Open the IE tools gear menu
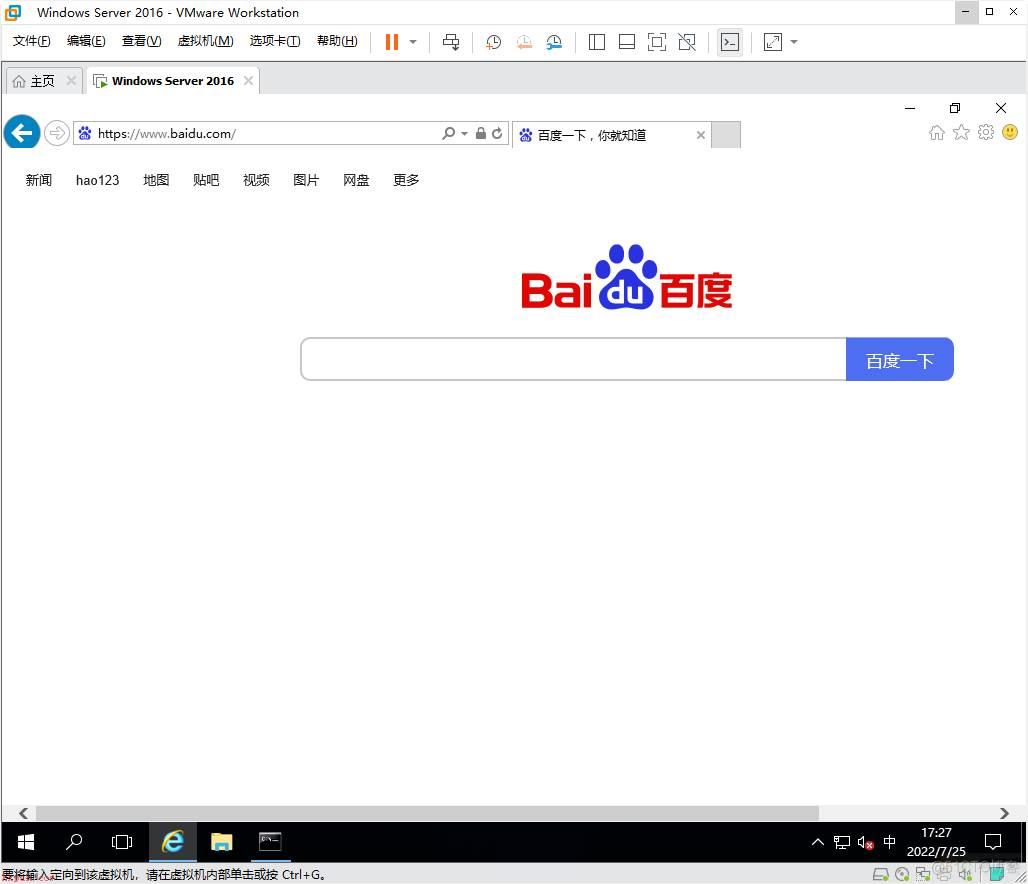The width and height of the screenshot is (1028, 884). 985,132
